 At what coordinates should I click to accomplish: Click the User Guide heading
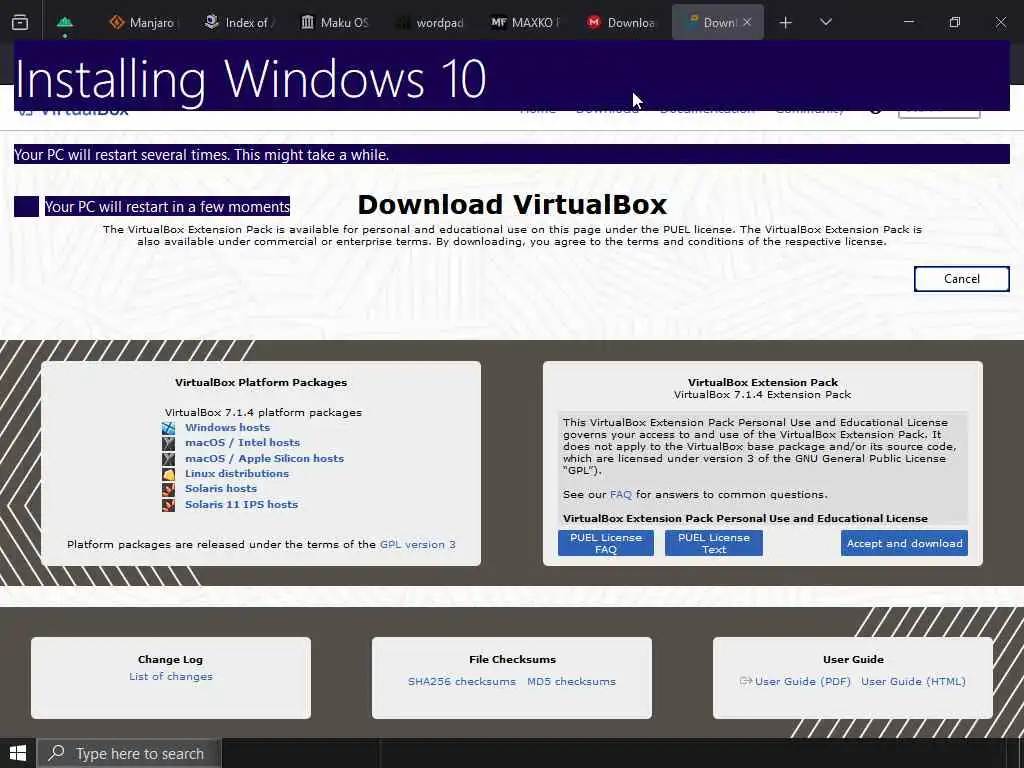[853, 659]
